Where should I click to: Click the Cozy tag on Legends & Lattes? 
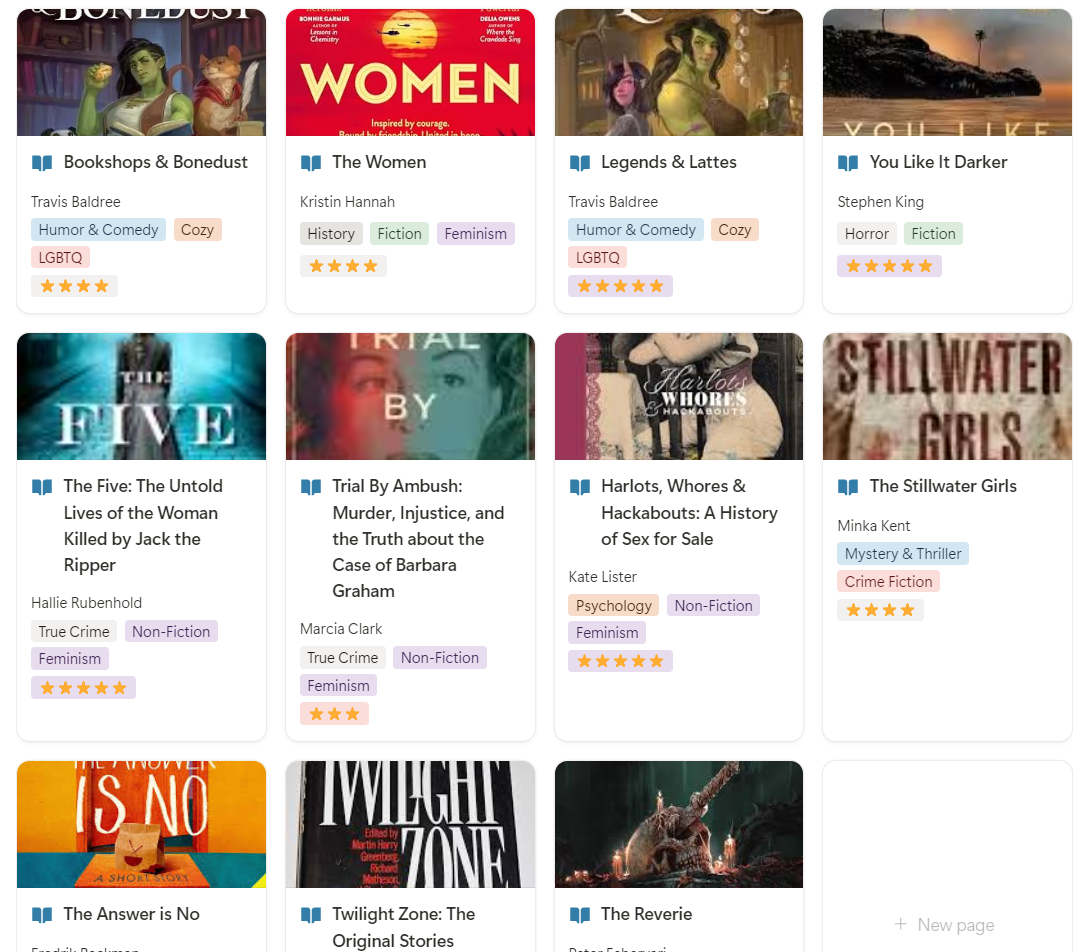[735, 230]
